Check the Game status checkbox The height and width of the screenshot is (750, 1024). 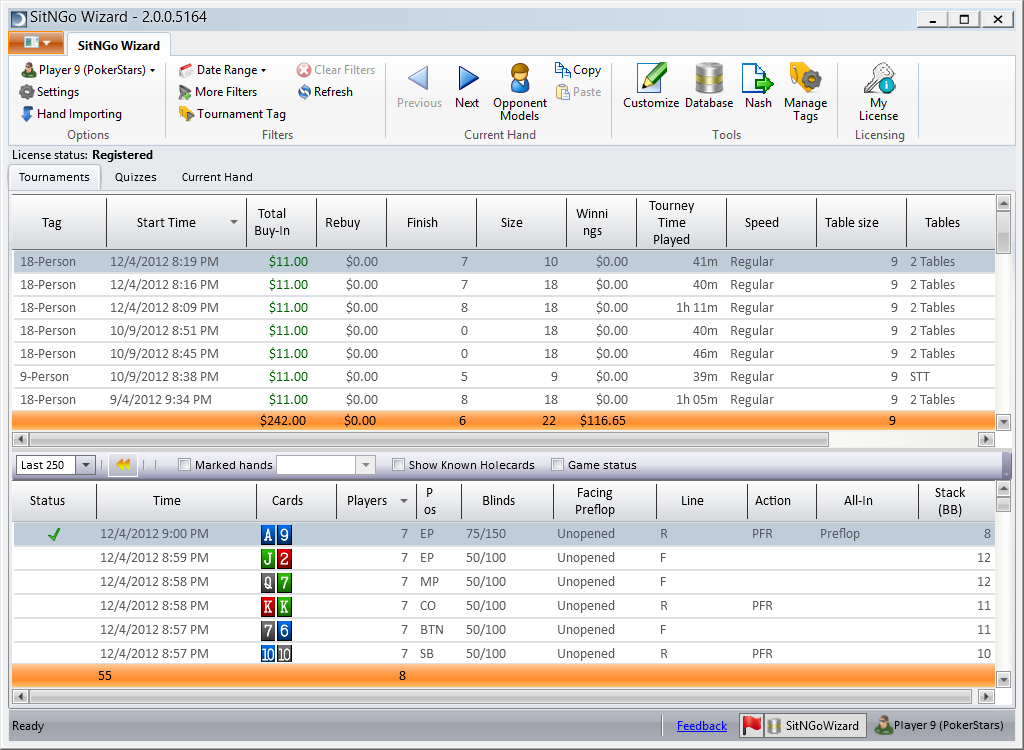tap(558, 465)
